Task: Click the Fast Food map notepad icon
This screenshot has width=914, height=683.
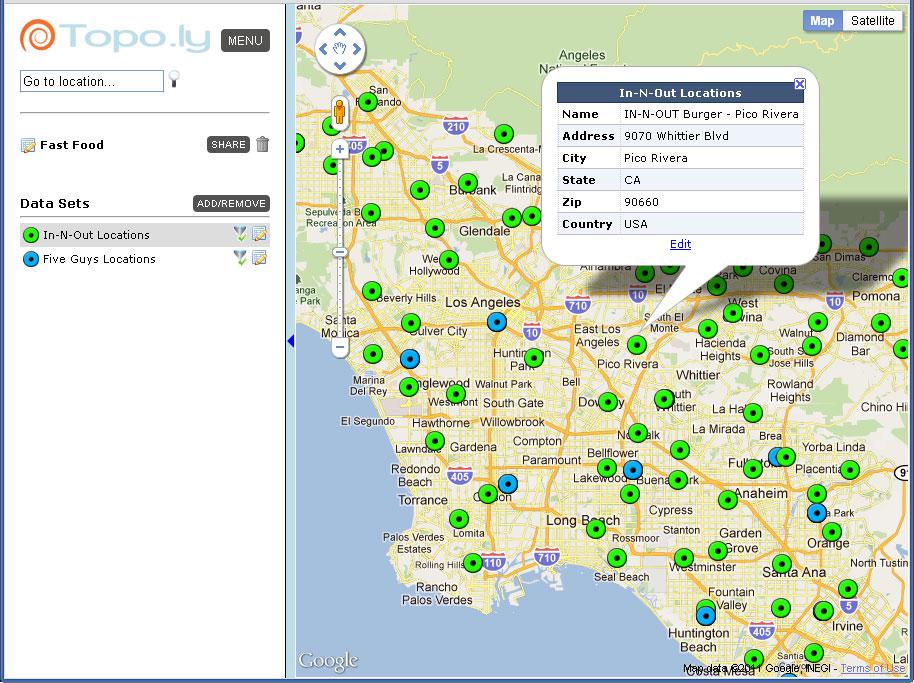Action: point(27,145)
